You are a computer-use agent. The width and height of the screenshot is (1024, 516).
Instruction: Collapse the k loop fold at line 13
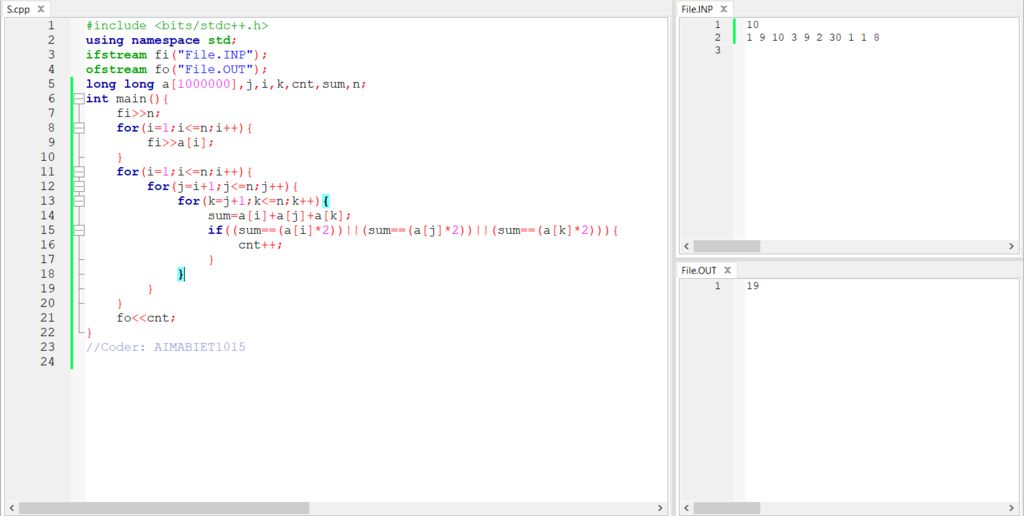(79, 201)
